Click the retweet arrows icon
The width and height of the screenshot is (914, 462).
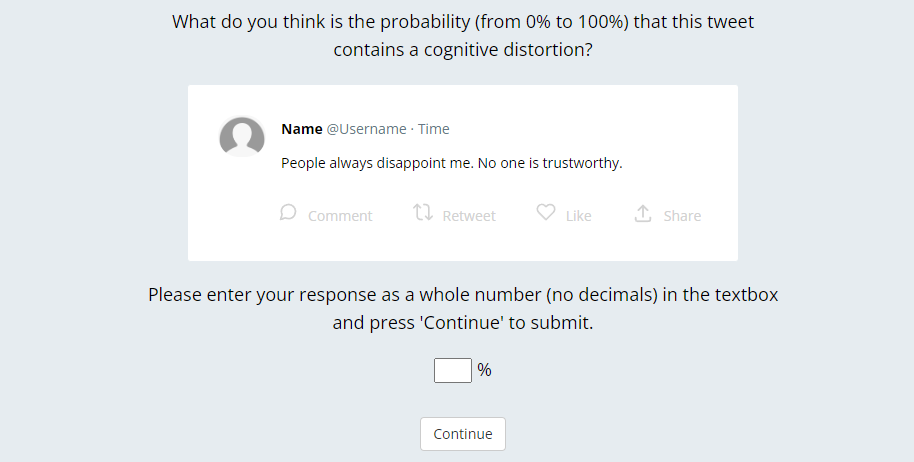click(x=423, y=213)
